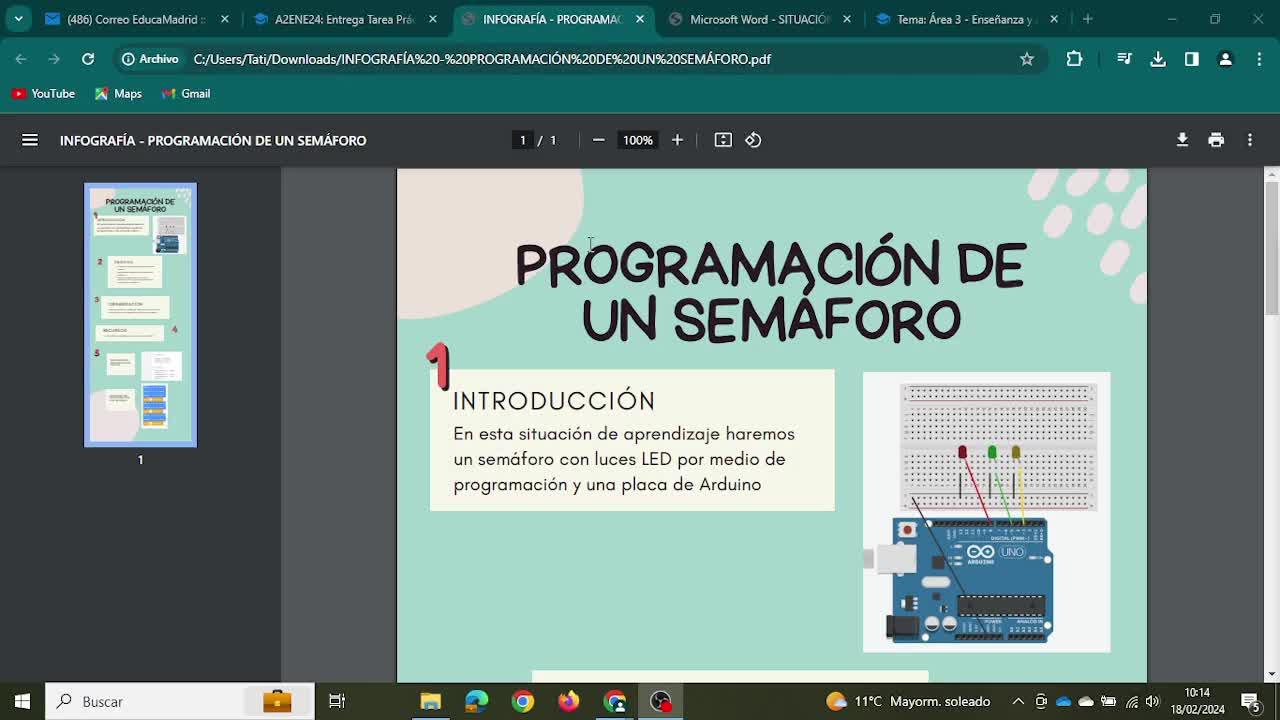1280x720 pixels.
Task: Show hidden system tray icons
Action: (x=1018, y=702)
